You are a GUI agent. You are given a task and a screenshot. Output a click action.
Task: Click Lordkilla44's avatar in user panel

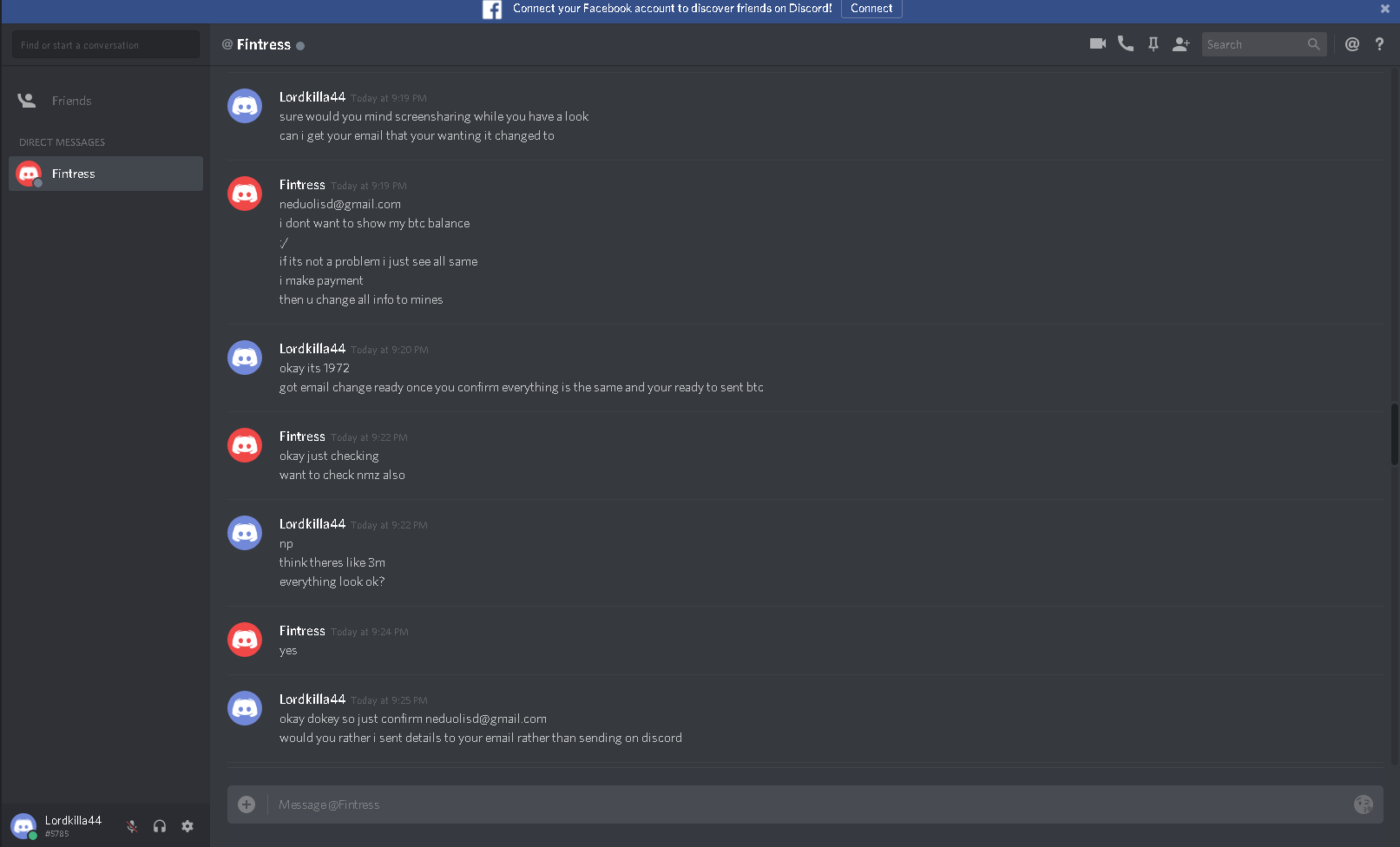[23, 825]
